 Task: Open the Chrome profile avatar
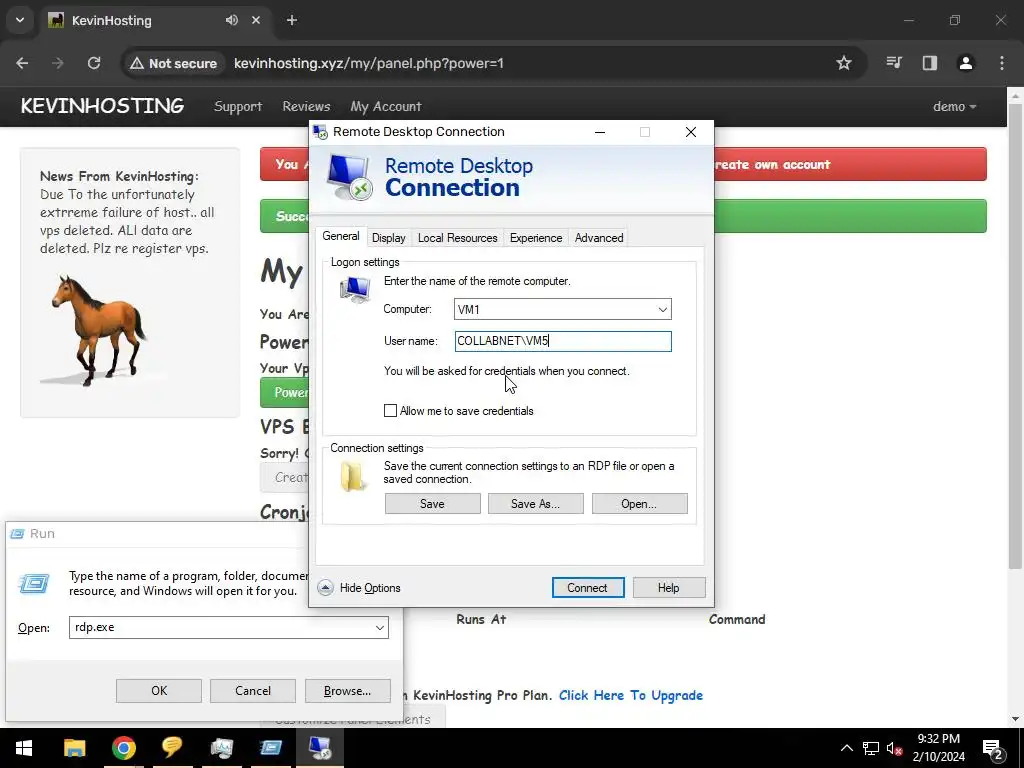(x=965, y=63)
